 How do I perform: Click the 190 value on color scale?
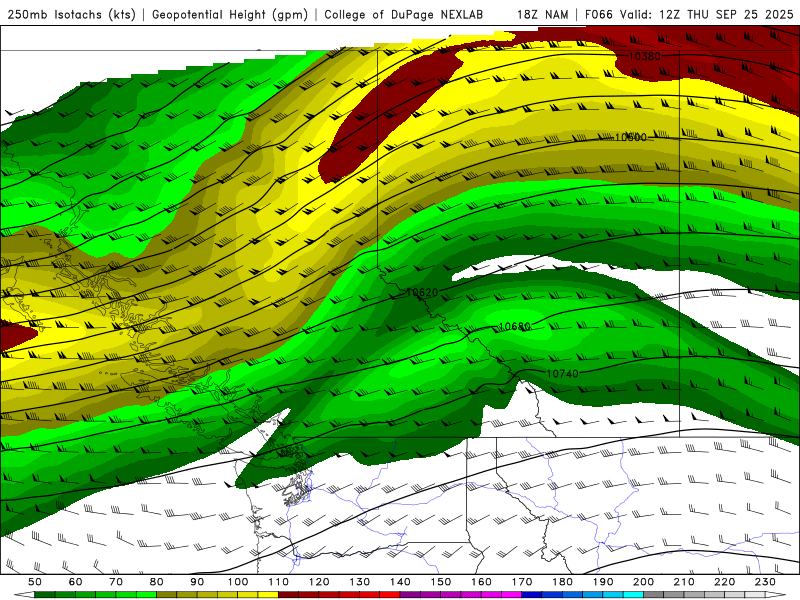[603, 582]
